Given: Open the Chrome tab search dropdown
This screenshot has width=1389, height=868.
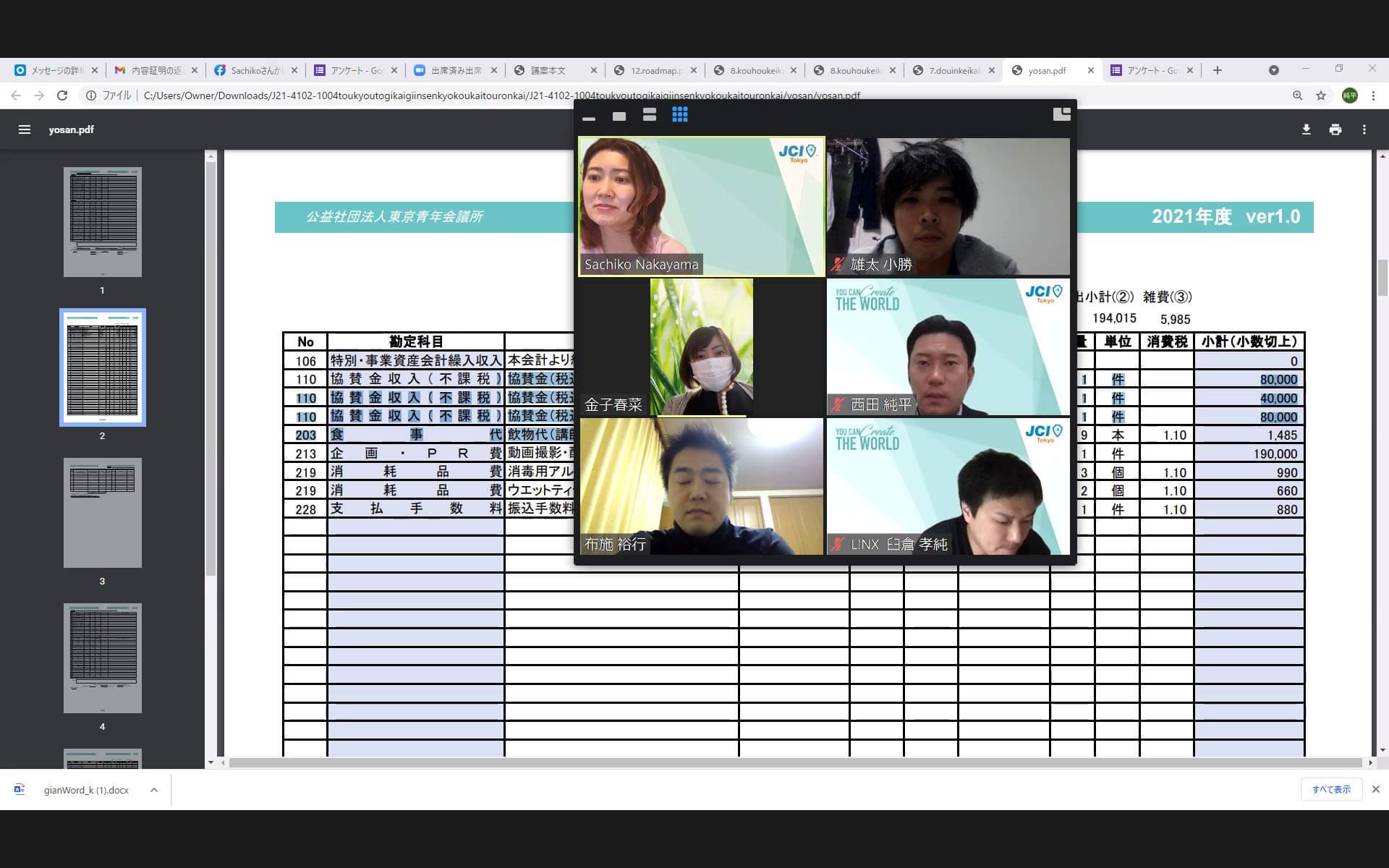Looking at the screenshot, I should 1273,70.
